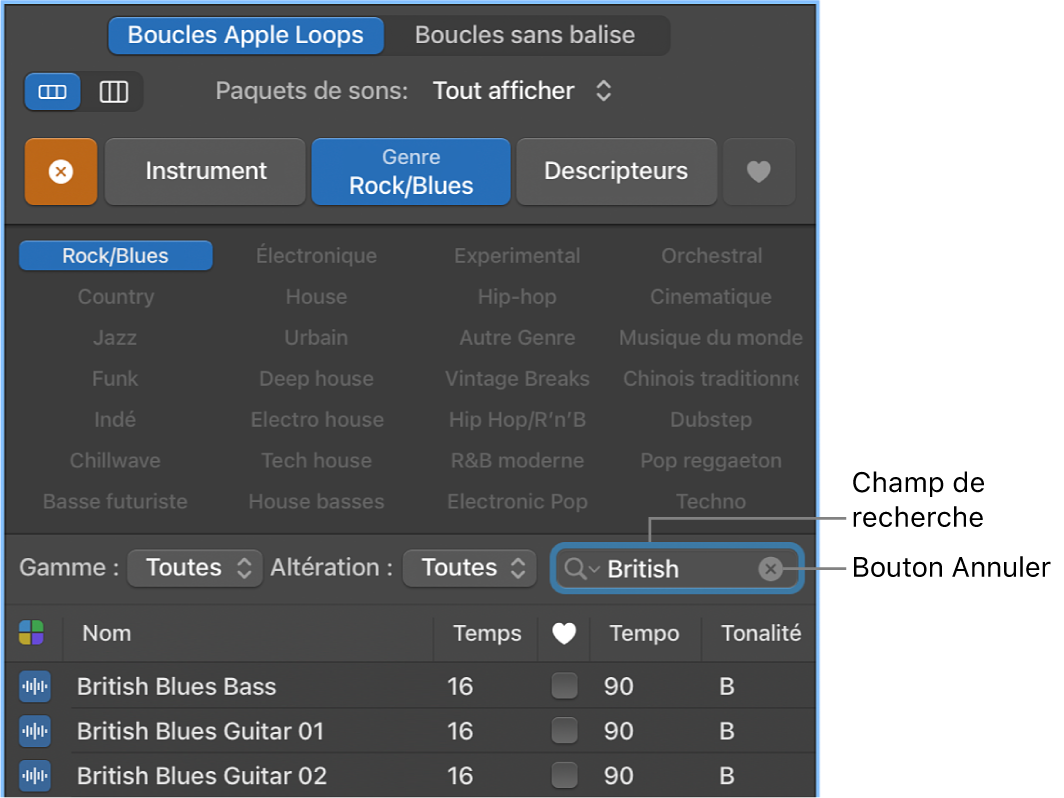
Task: Clear the search with the cancel icon
Action: (770, 568)
